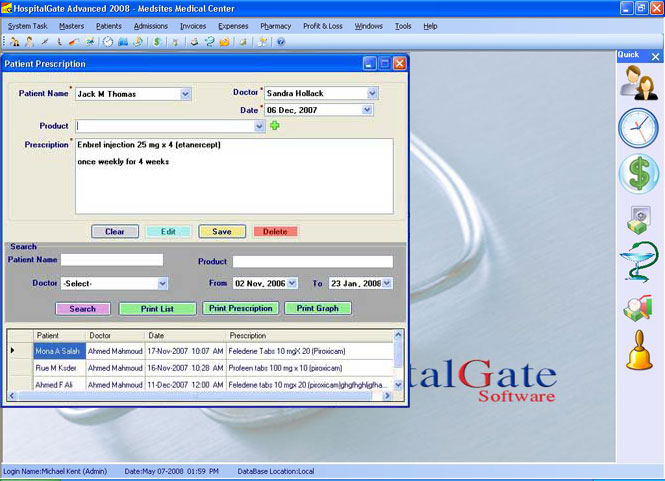The width and height of the screenshot is (665, 481).
Task: Expand the Patient Name dropdown
Action: (x=185, y=94)
